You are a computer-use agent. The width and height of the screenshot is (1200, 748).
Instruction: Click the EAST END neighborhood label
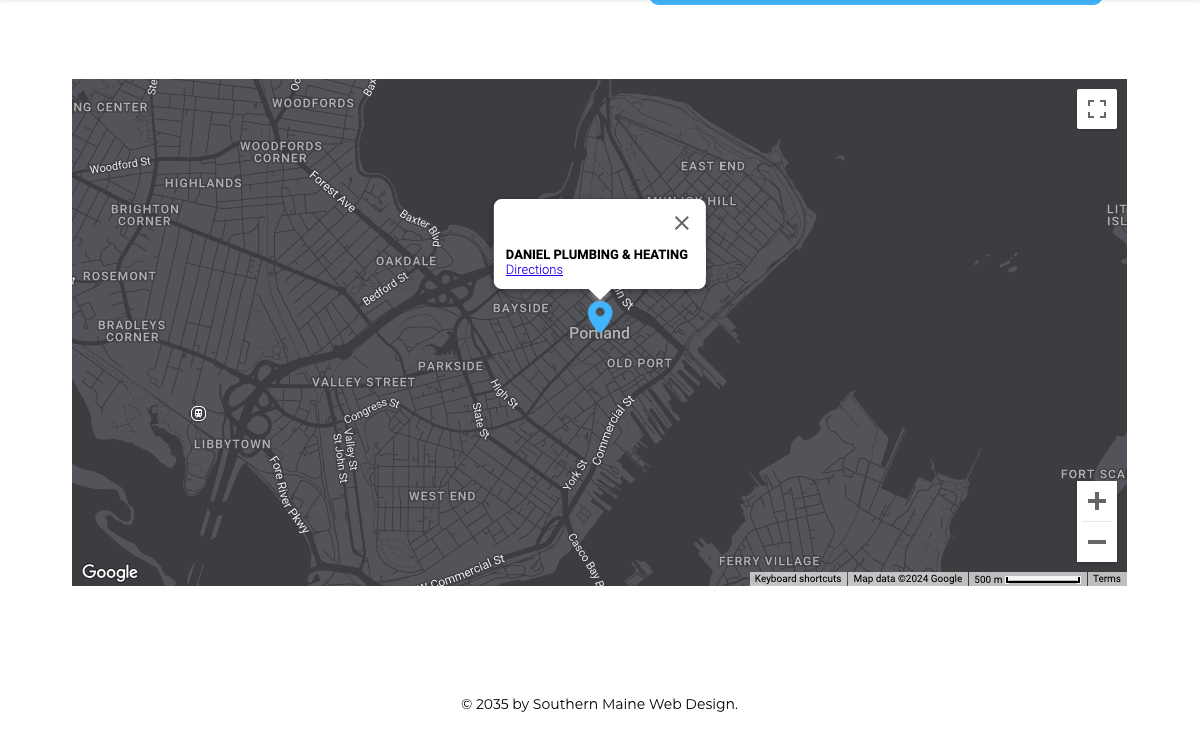(713, 166)
